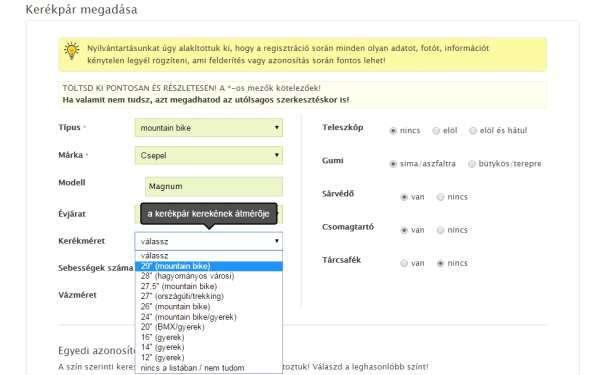Click the 'Csomagtartó' field label

[348, 227]
